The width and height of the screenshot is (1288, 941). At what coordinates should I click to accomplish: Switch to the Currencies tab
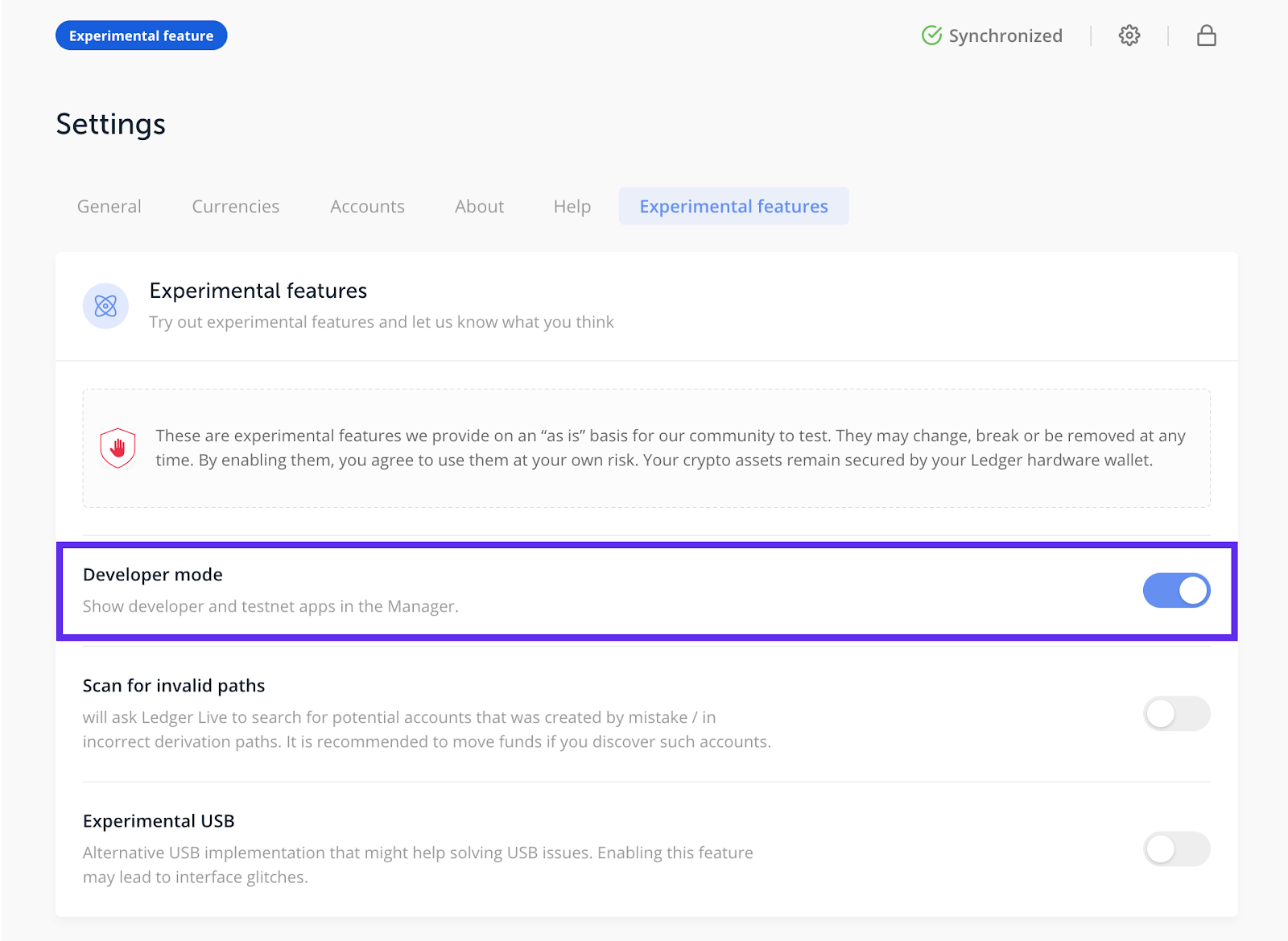[x=236, y=206]
